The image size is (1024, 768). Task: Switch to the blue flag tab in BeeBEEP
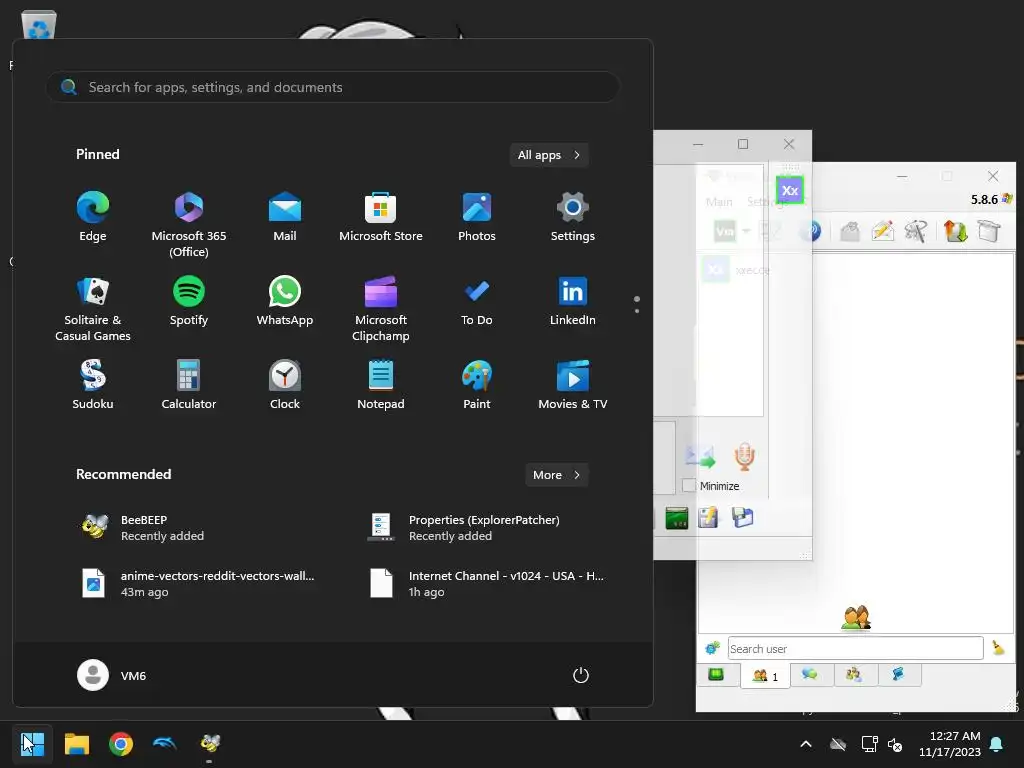pyautogui.click(x=899, y=675)
